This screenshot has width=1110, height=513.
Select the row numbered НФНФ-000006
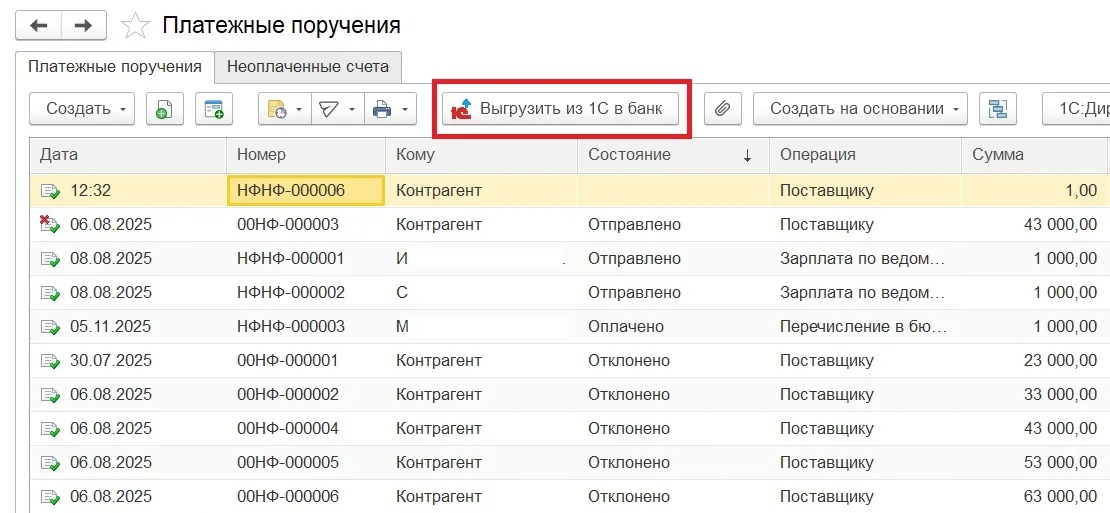click(305, 191)
